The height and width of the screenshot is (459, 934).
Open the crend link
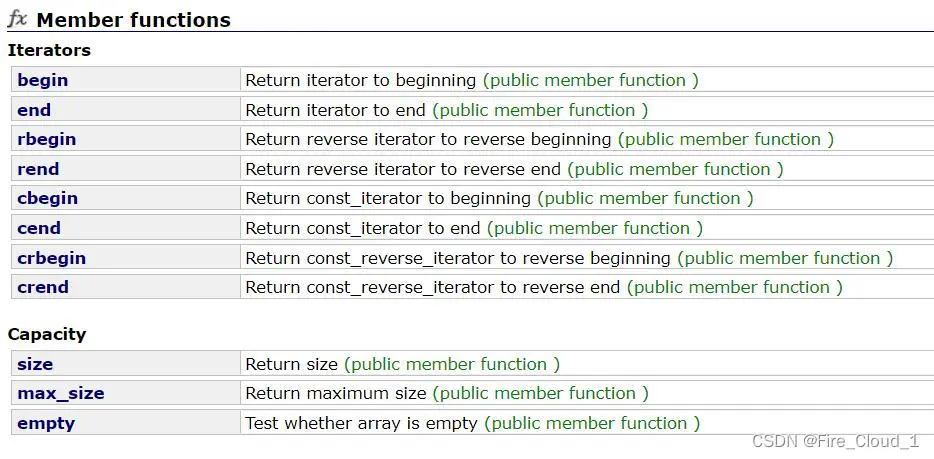tap(43, 288)
